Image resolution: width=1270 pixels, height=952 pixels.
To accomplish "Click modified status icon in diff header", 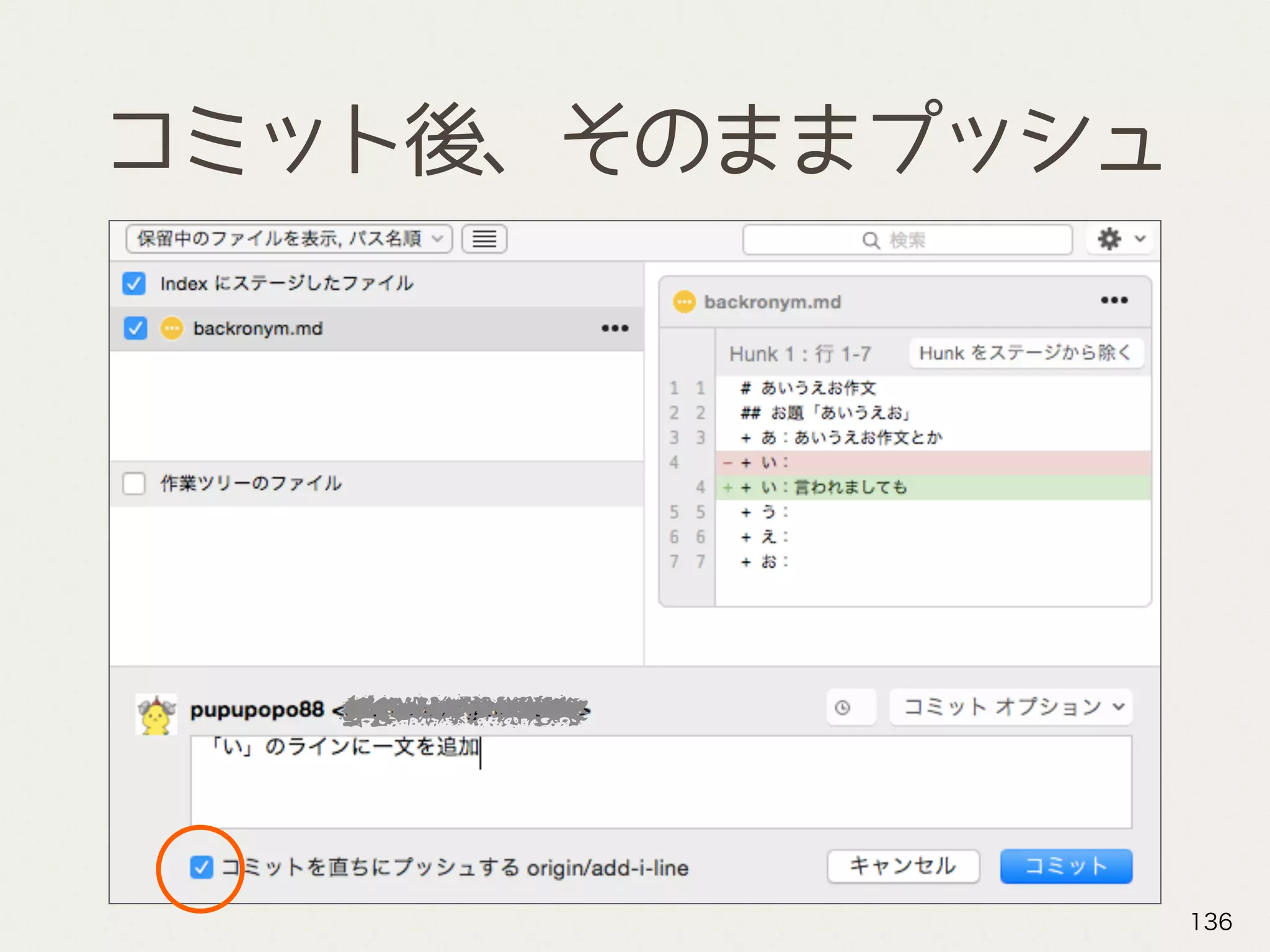I will click(684, 302).
